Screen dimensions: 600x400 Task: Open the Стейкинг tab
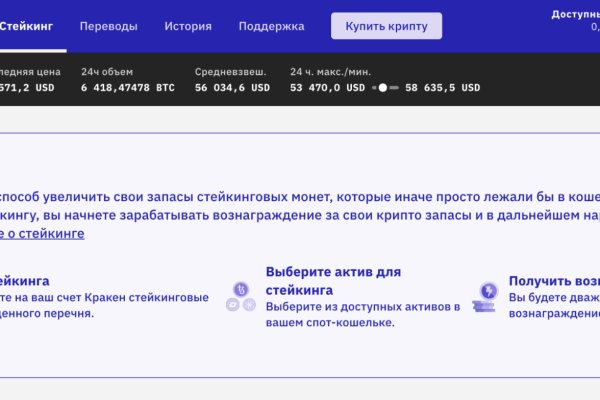pos(27,26)
